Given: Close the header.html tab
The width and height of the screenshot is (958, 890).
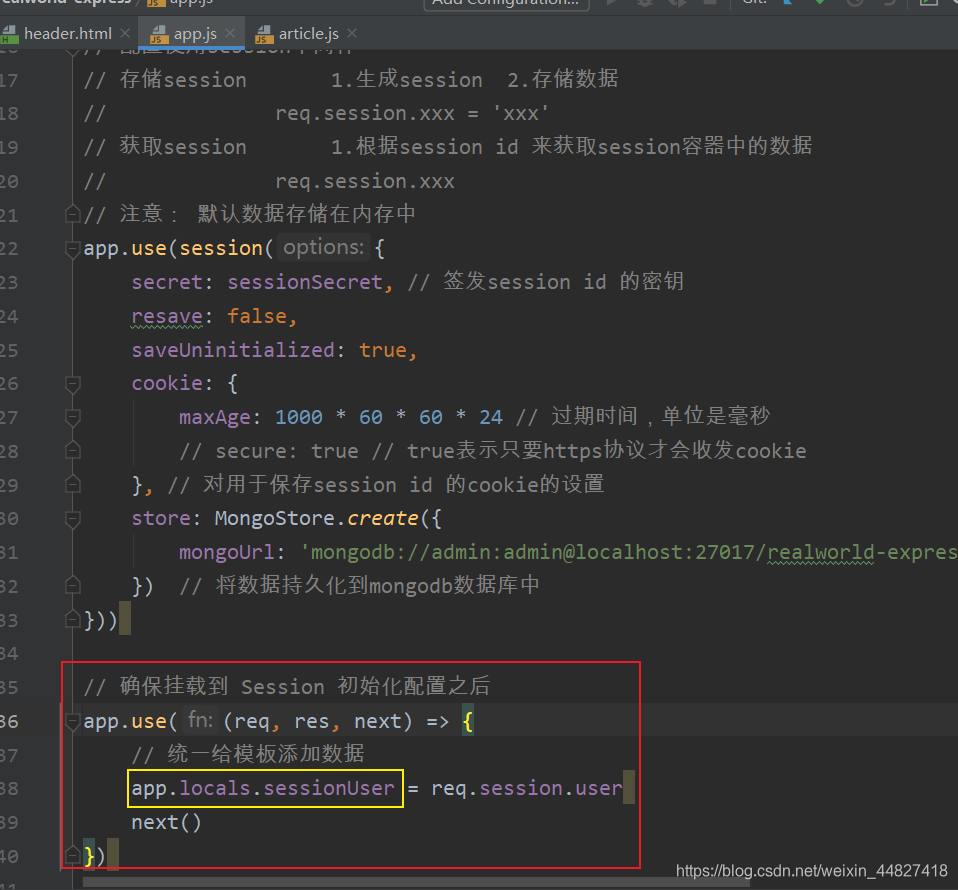Looking at the screenshot, I should [125, 33].
